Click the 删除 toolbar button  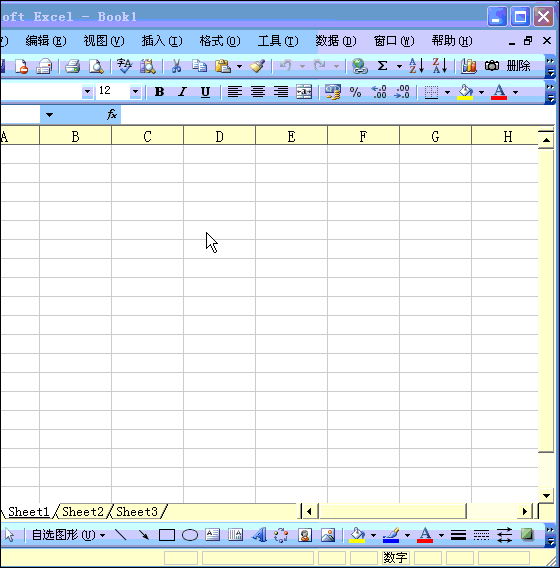(518, 66)
